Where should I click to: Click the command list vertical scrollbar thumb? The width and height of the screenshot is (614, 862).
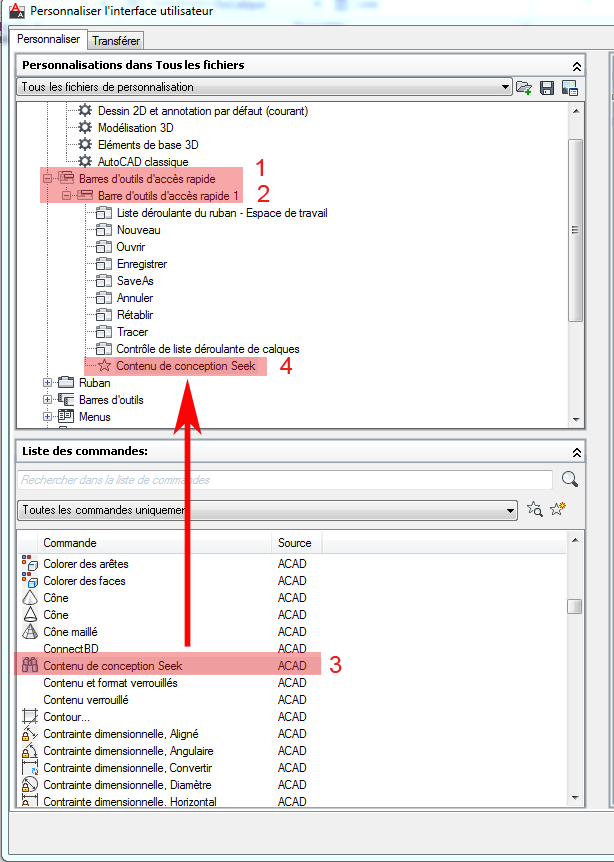574,606
